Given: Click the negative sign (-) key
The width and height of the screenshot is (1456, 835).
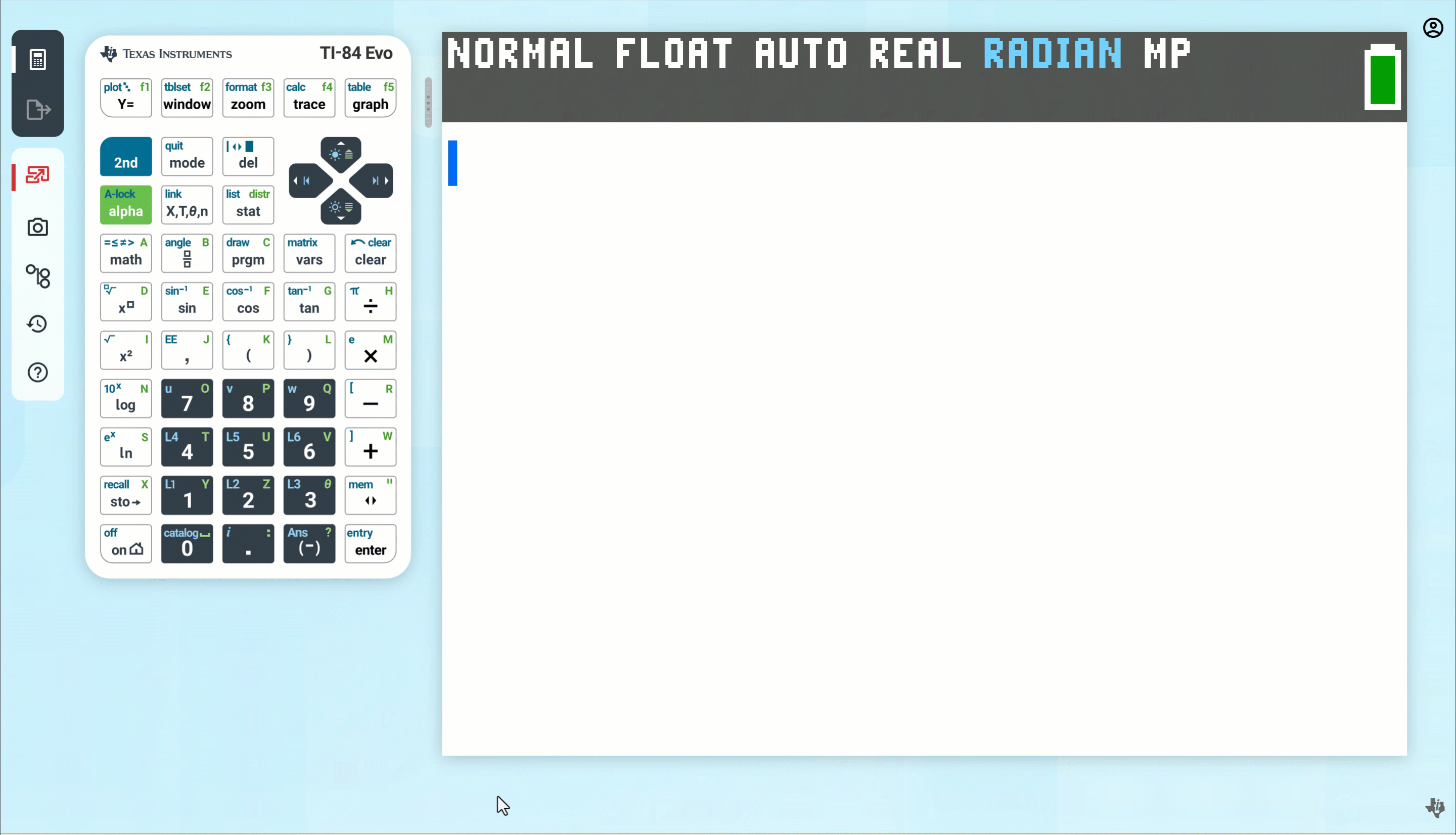Looking at the screenshot, I should (x=309, y=544).
